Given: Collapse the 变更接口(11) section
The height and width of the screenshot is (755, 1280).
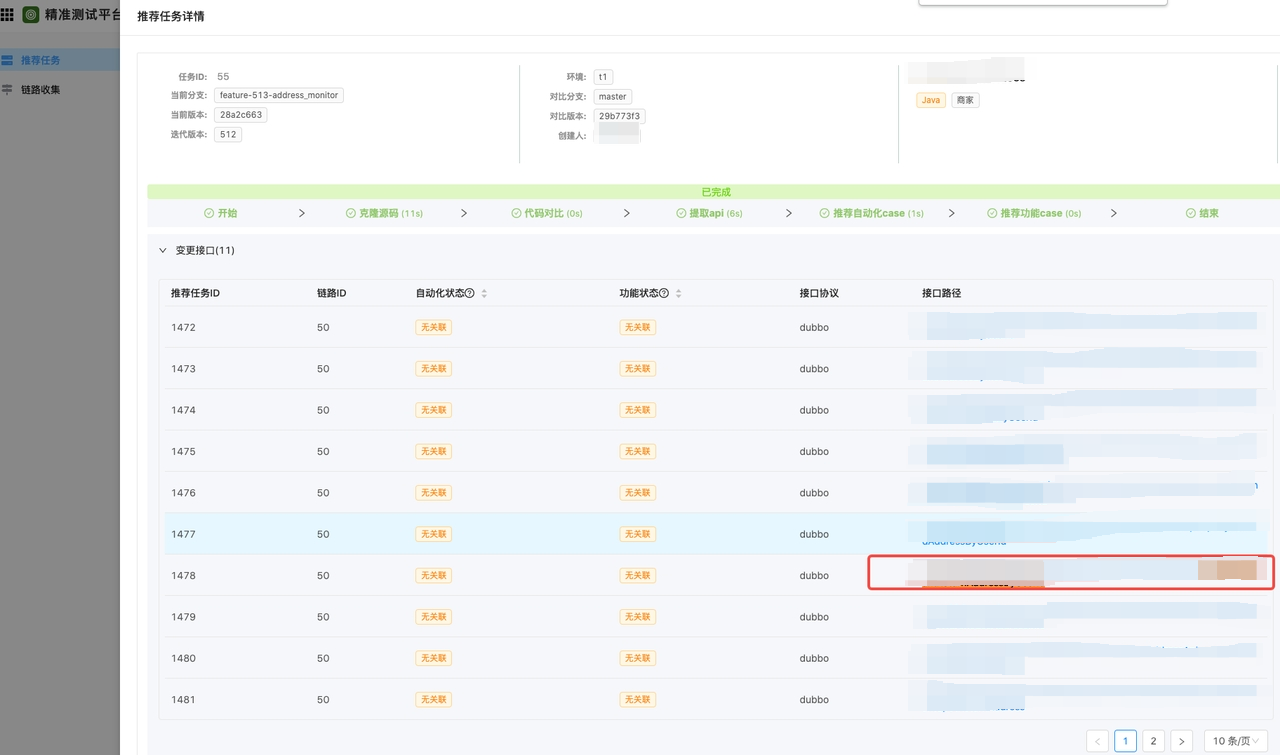Looking at the screenshot, I should click(163, 250).
